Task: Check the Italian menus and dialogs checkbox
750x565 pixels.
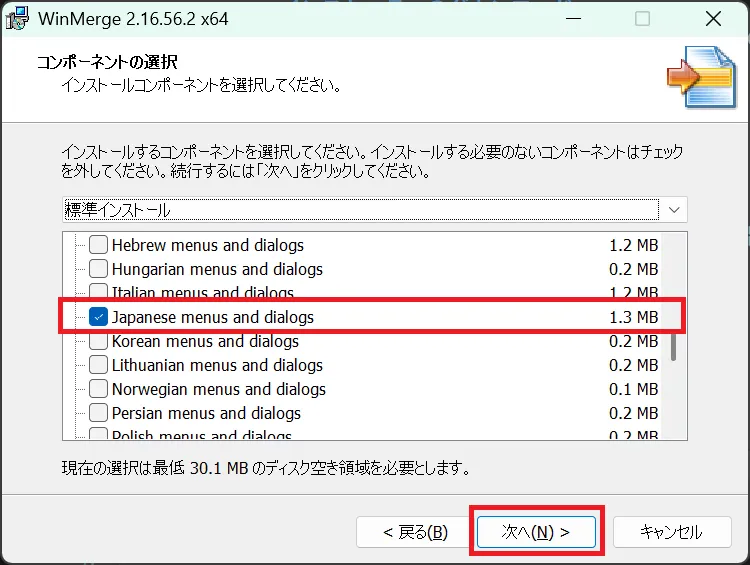Action: coord(99,290)
